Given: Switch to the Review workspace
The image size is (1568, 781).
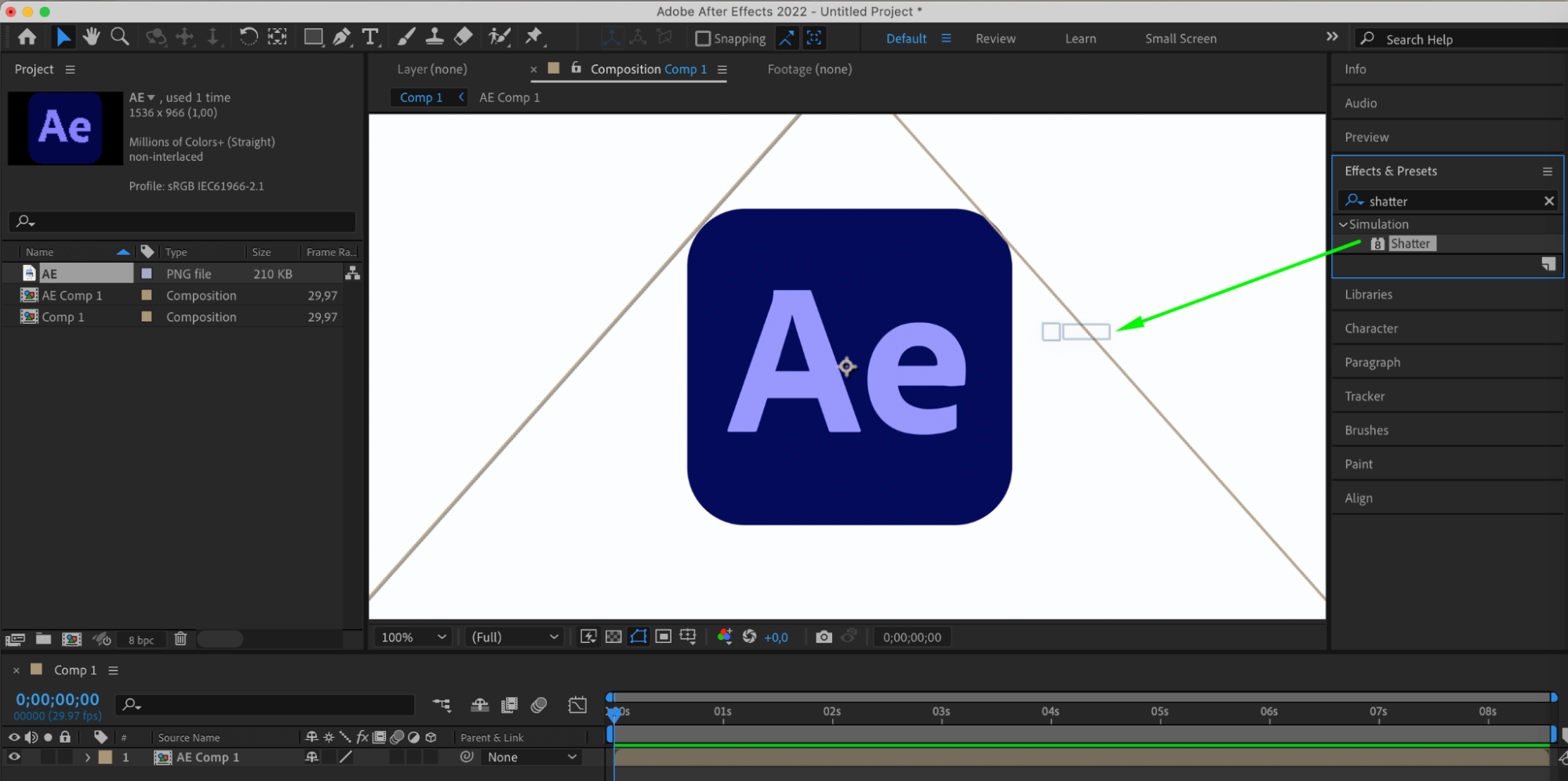Looking at the screenshot, I should click(x=995, y=38).
